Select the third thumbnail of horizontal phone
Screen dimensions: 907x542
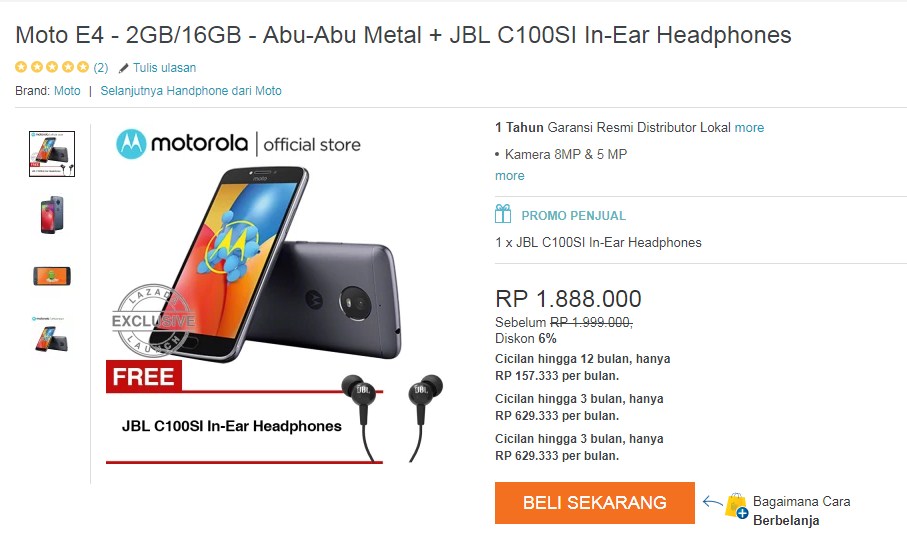point(52,276)
